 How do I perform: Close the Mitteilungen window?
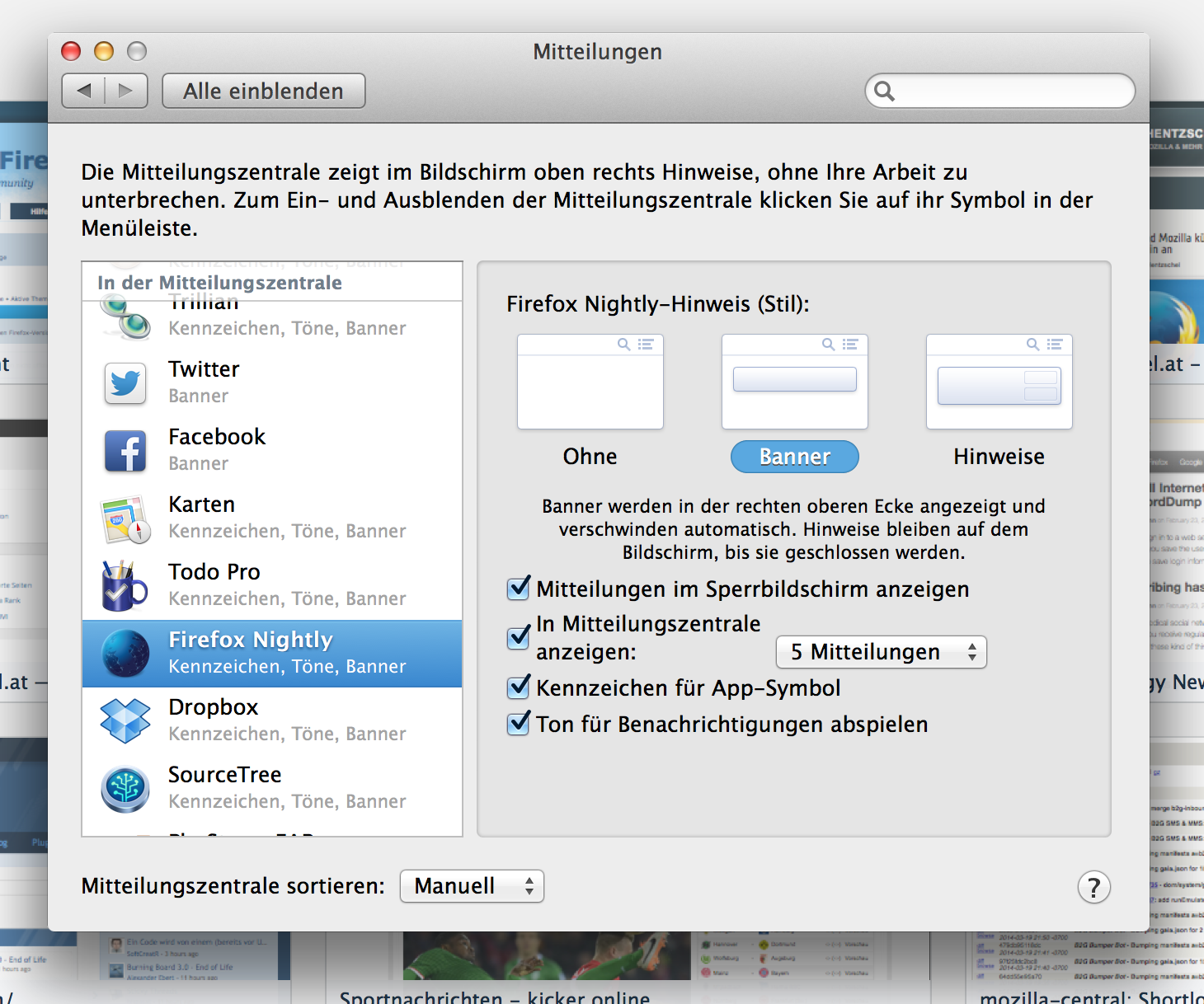pyautogui.click(x=72, y=51)
